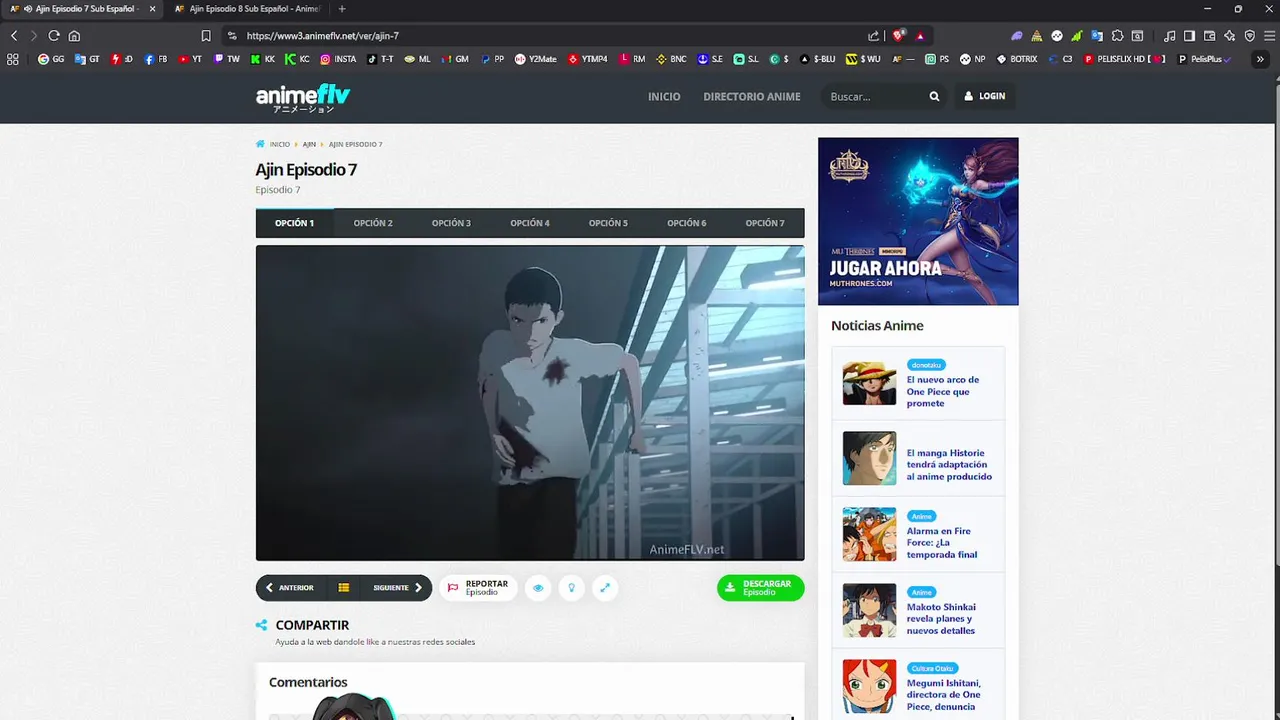This screenshot has height=720, width=1280.
Task: Go to INICIO in the site menu
Action: point(664,97)
